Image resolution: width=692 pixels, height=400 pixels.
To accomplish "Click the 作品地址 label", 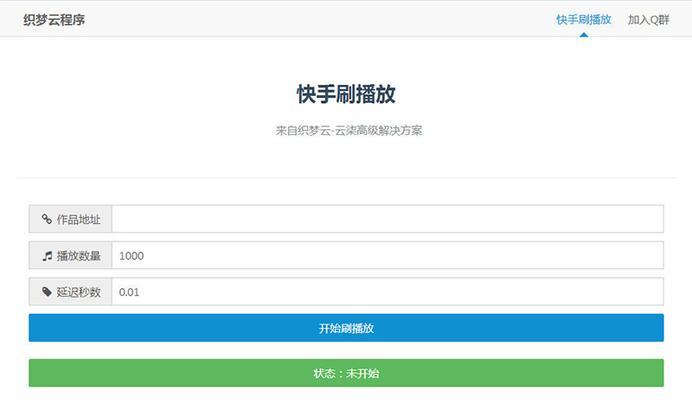I will pos(79,219).
